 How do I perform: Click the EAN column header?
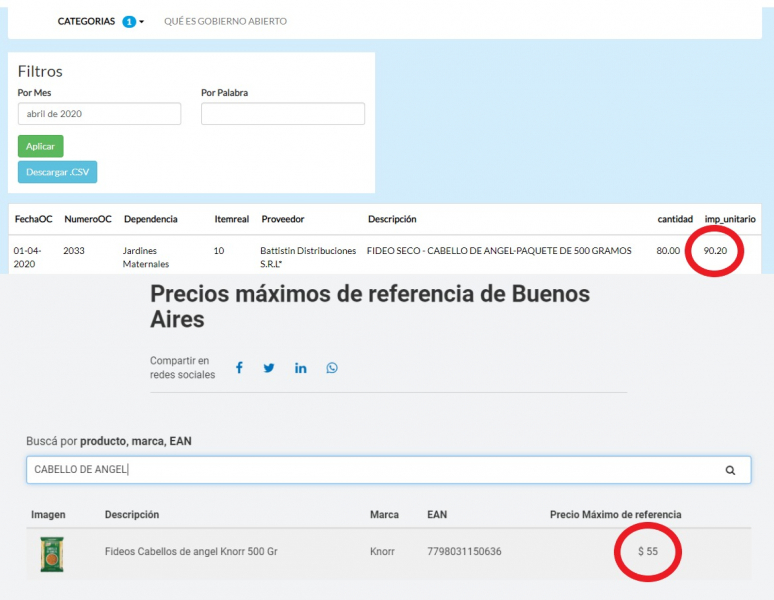pyautogui.click(x=437, y=515)
